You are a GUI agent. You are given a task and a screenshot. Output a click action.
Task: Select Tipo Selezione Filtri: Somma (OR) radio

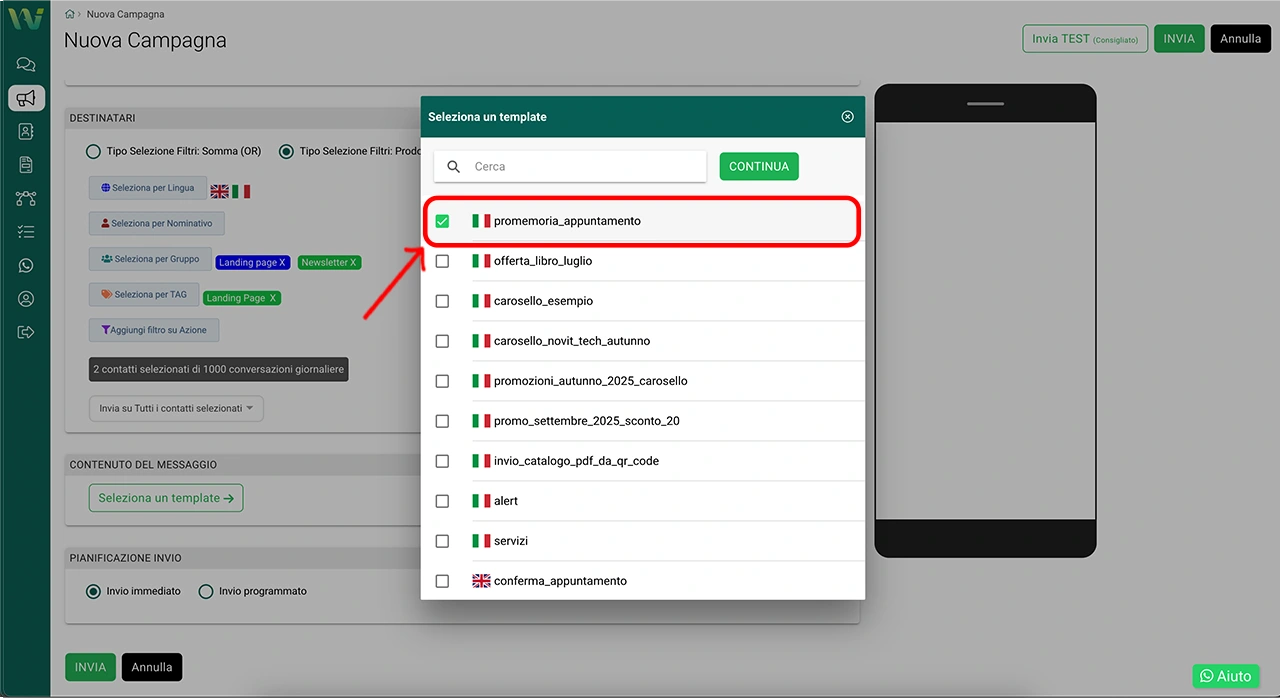click(93, 152)
